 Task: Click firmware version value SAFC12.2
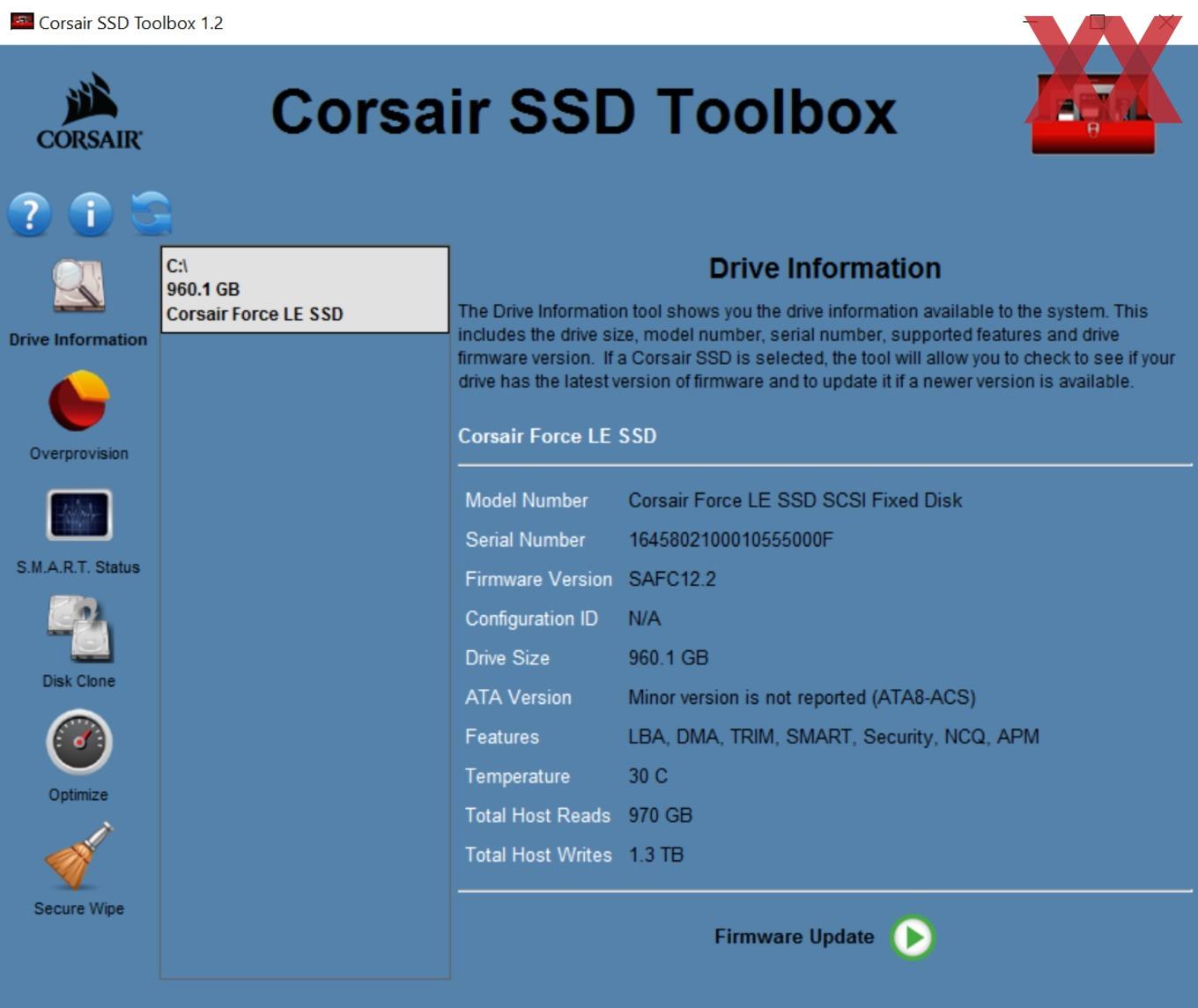[x=672, y=580]
